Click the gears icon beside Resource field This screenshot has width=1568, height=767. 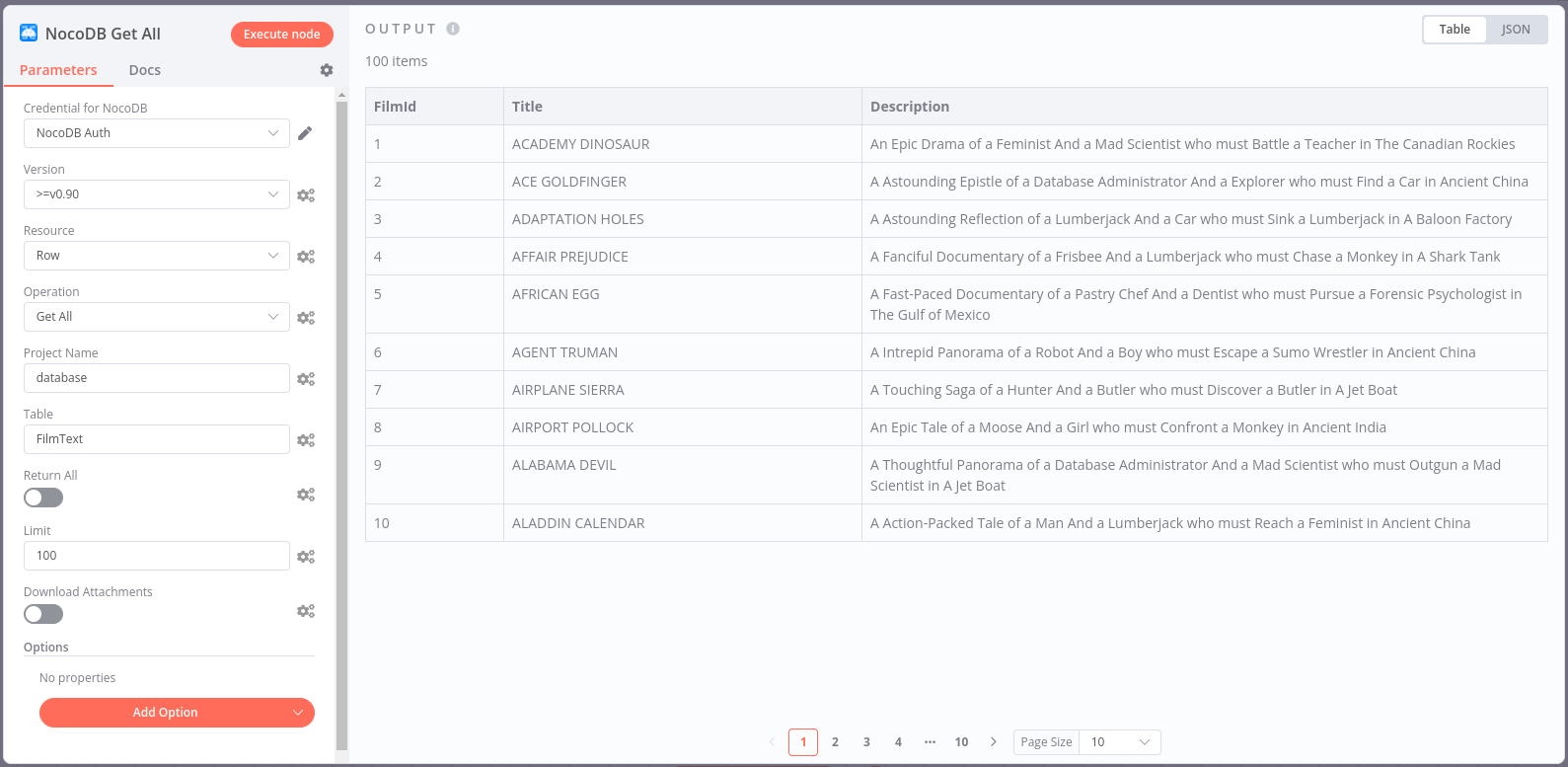[x=306, y=257]
